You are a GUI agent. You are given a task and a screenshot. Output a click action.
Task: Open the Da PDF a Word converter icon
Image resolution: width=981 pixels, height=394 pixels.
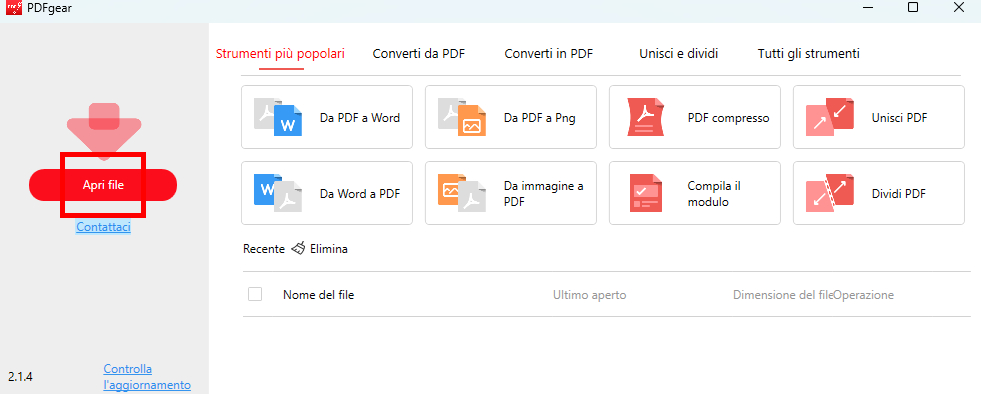point(278,117)
